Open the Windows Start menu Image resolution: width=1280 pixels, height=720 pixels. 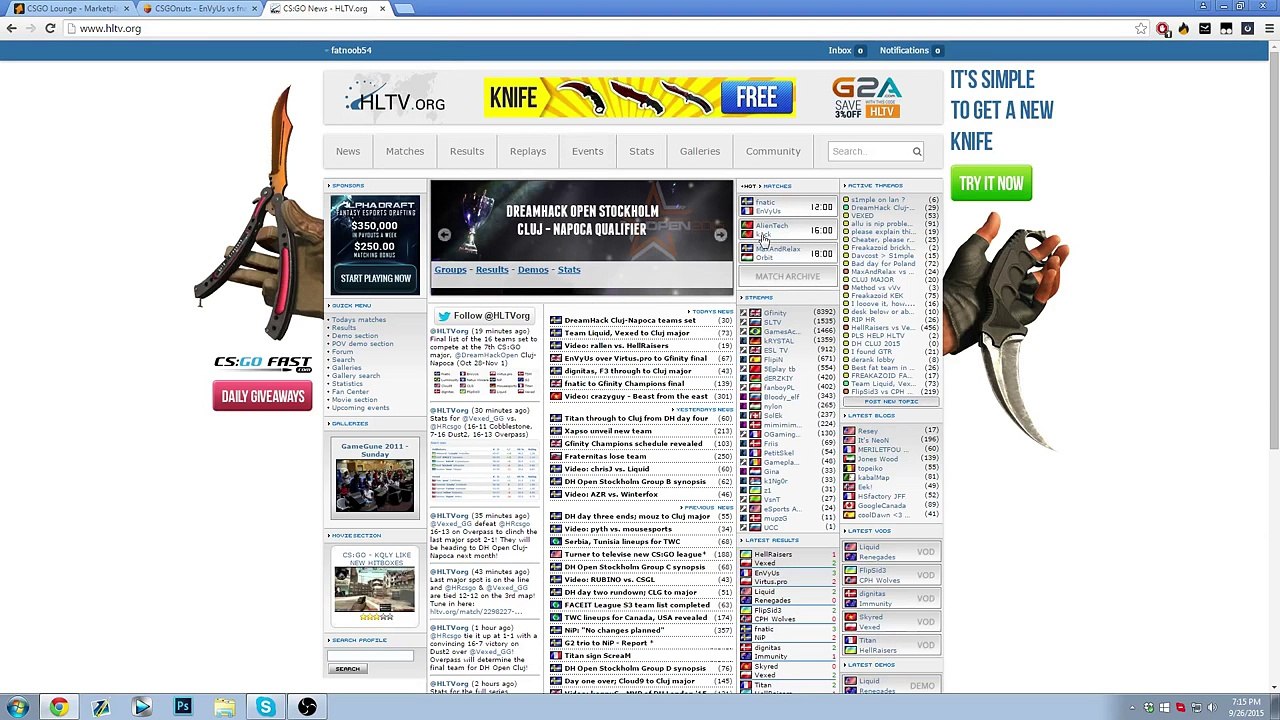click(x=17, y=707)
